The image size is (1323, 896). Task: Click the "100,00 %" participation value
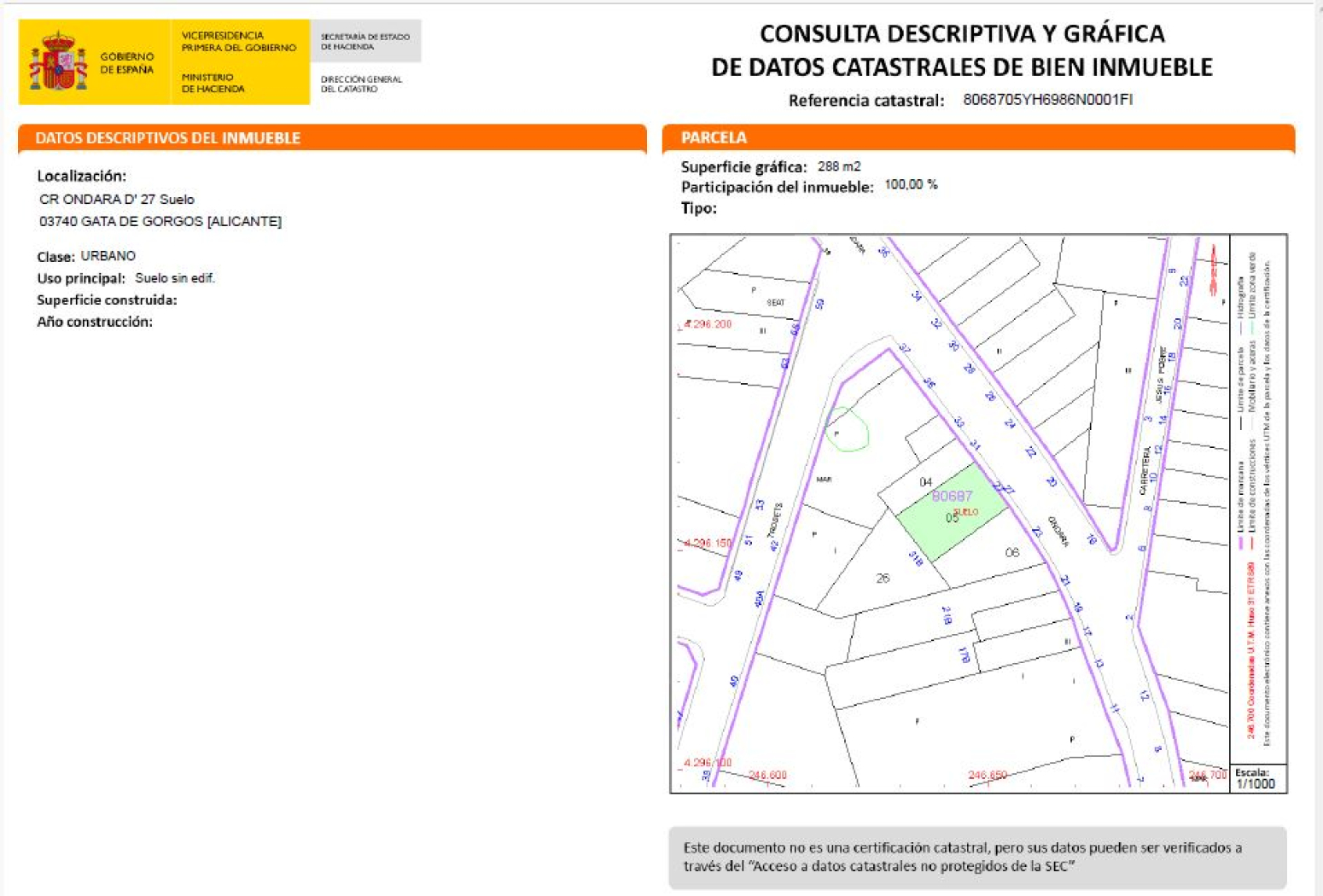(911, 184)
